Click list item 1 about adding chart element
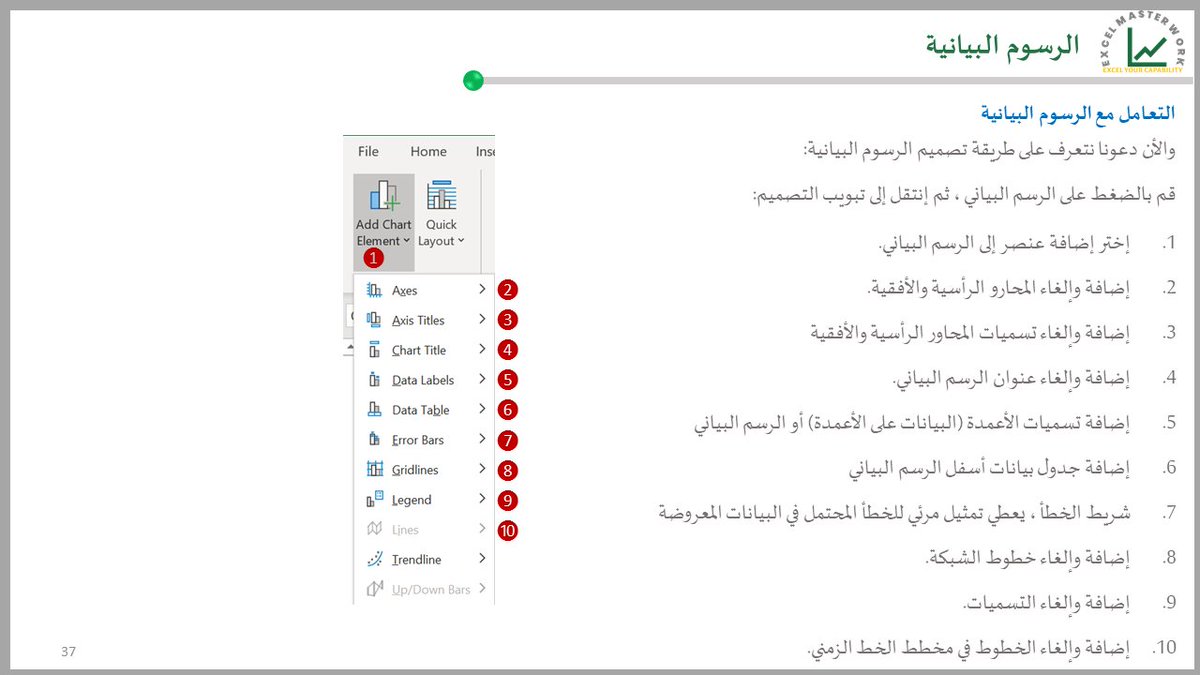Viewport: 1200px width, 675px height. [1027, 243]
